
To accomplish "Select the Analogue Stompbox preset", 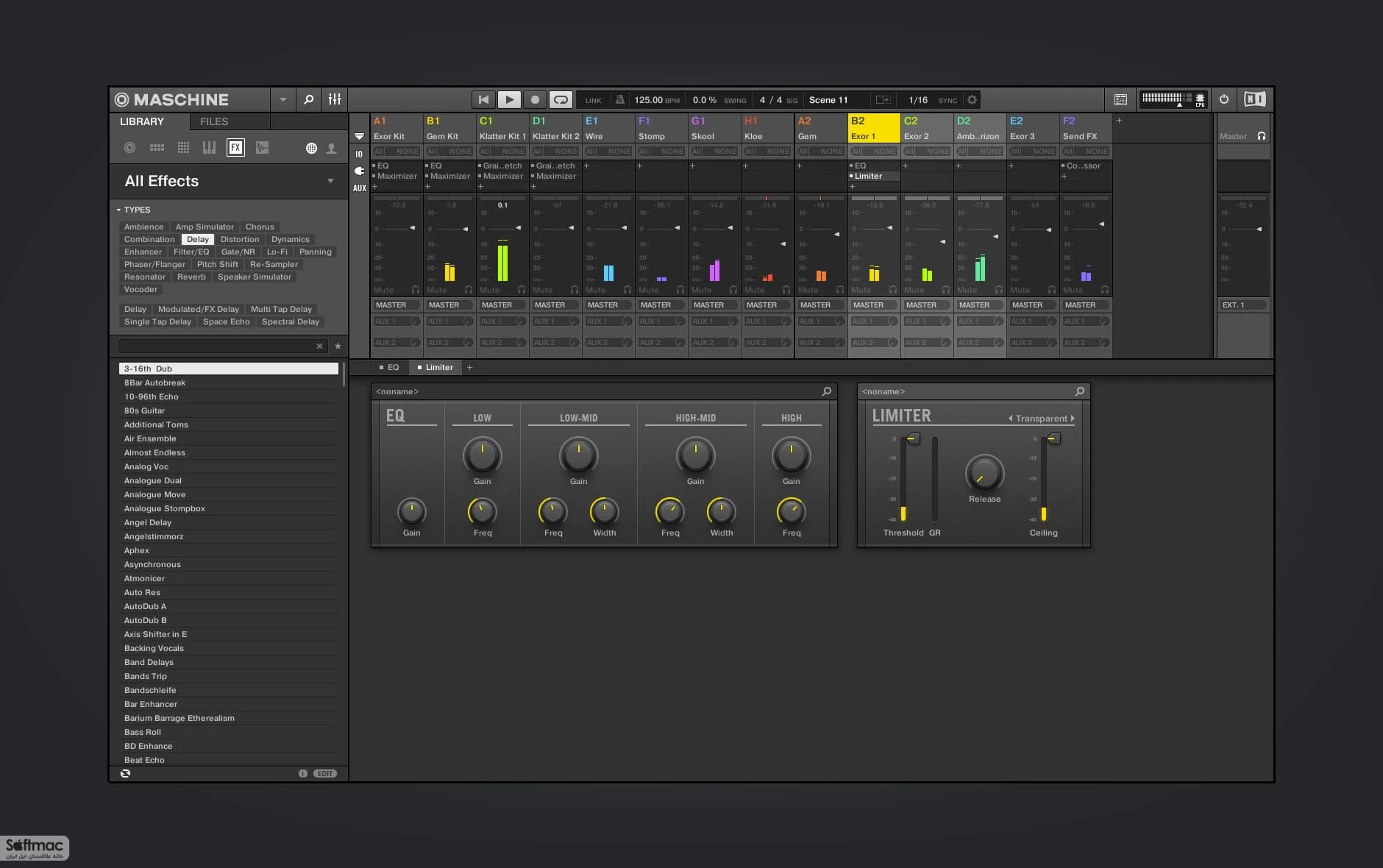I will point(229,508).
